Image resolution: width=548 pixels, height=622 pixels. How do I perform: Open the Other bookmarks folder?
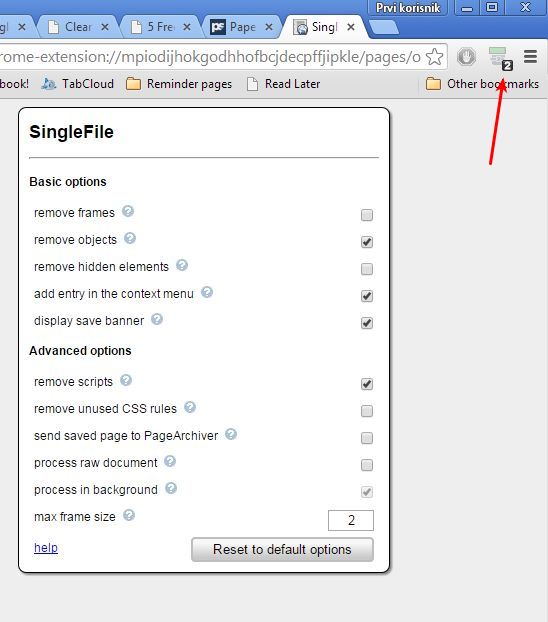coord(483,84)
